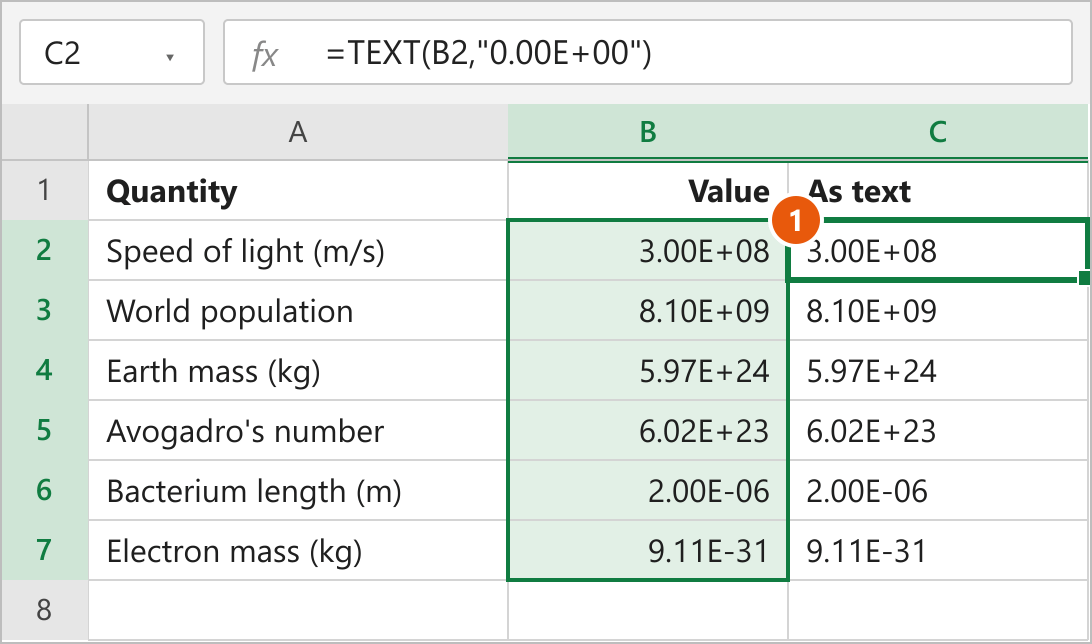
Task: Click cell C7 showing text 9.11E-31
Action: pos(938,550)
